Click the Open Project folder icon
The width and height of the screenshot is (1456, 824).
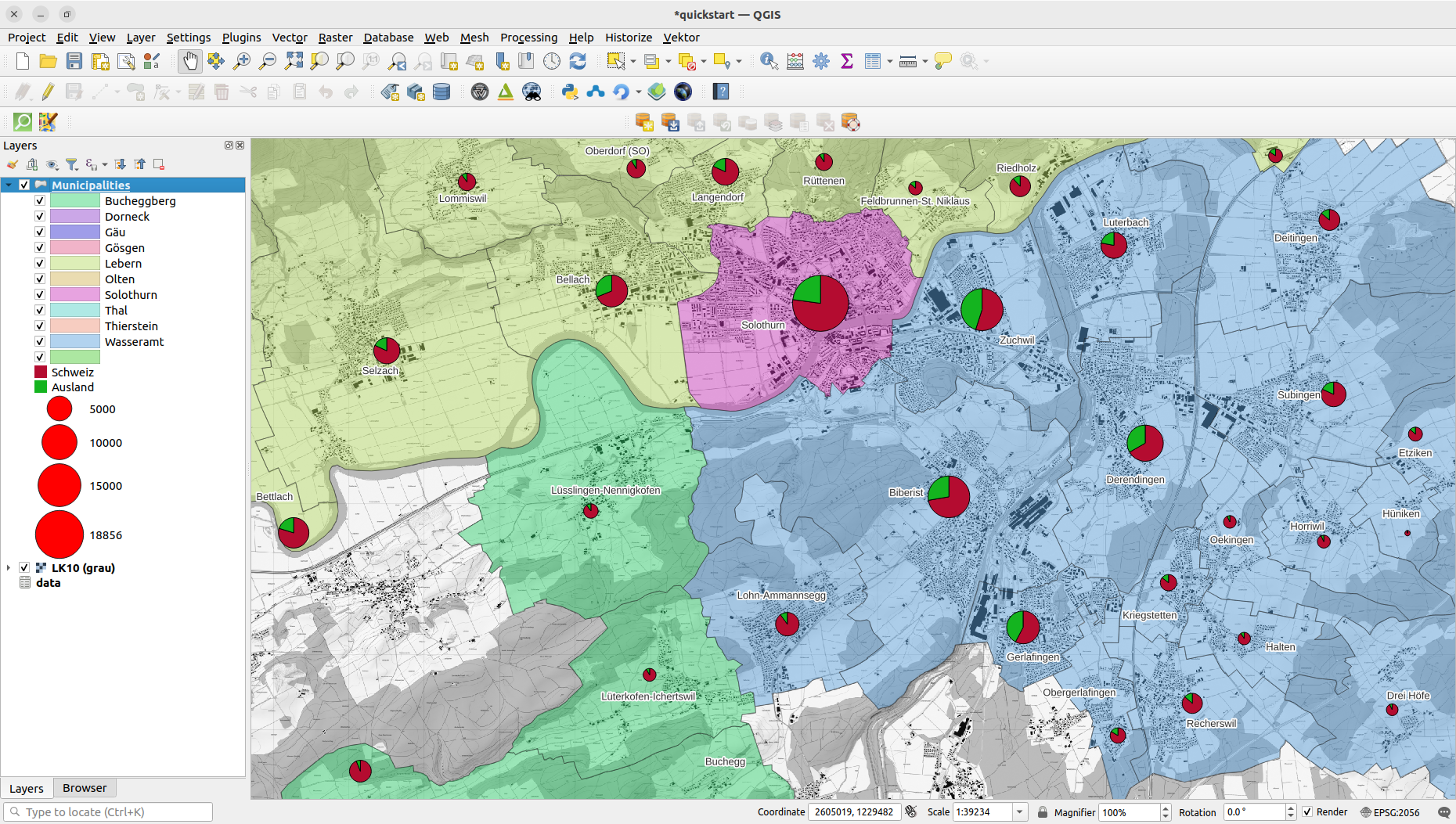49,61
